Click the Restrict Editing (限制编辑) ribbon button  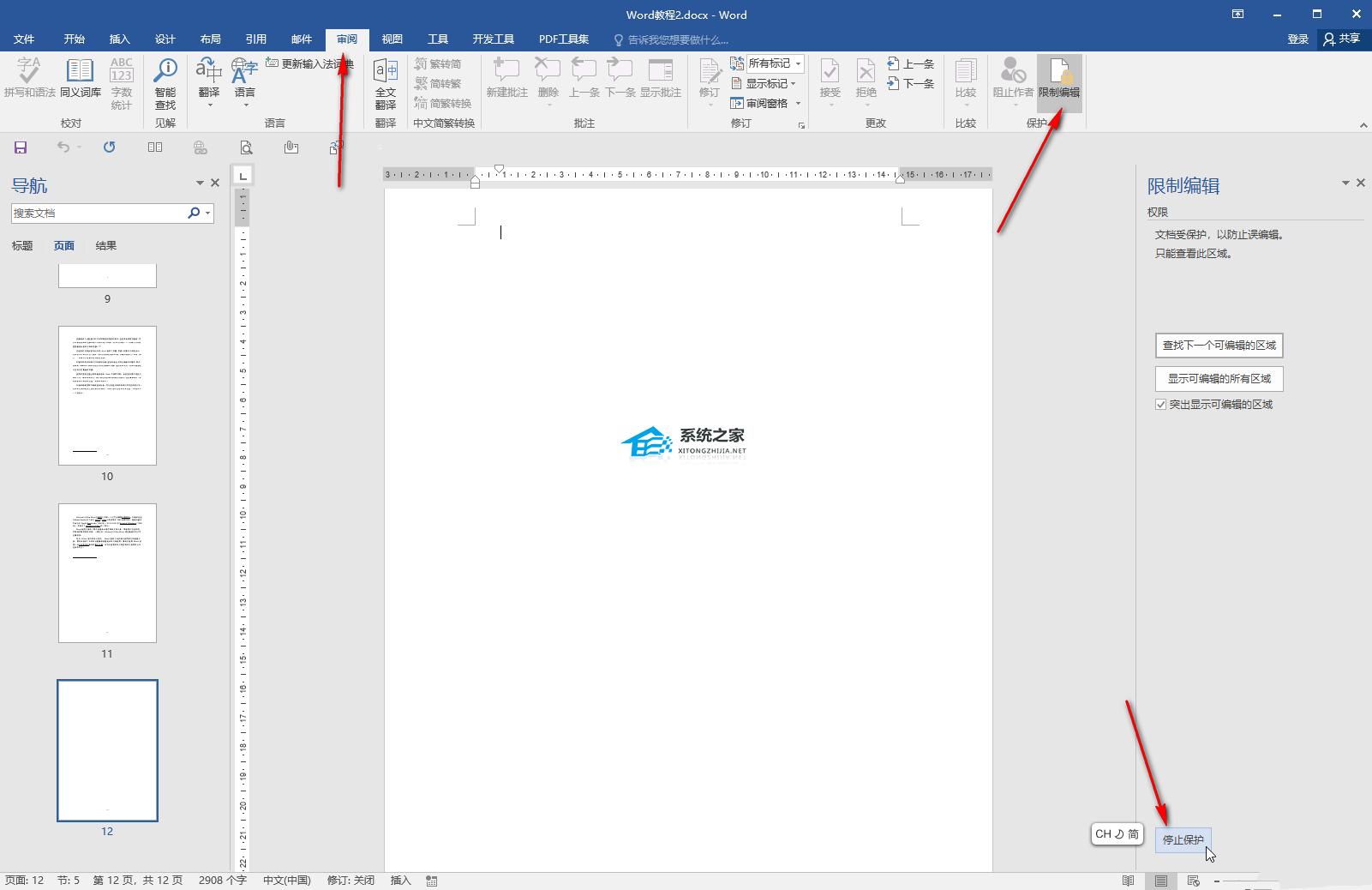(x=1059, y=78)
